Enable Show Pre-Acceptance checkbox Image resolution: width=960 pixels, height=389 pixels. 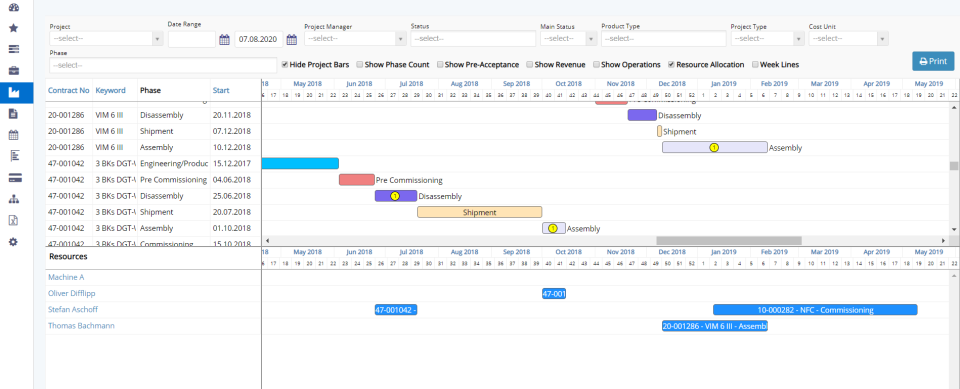(440, 64)
